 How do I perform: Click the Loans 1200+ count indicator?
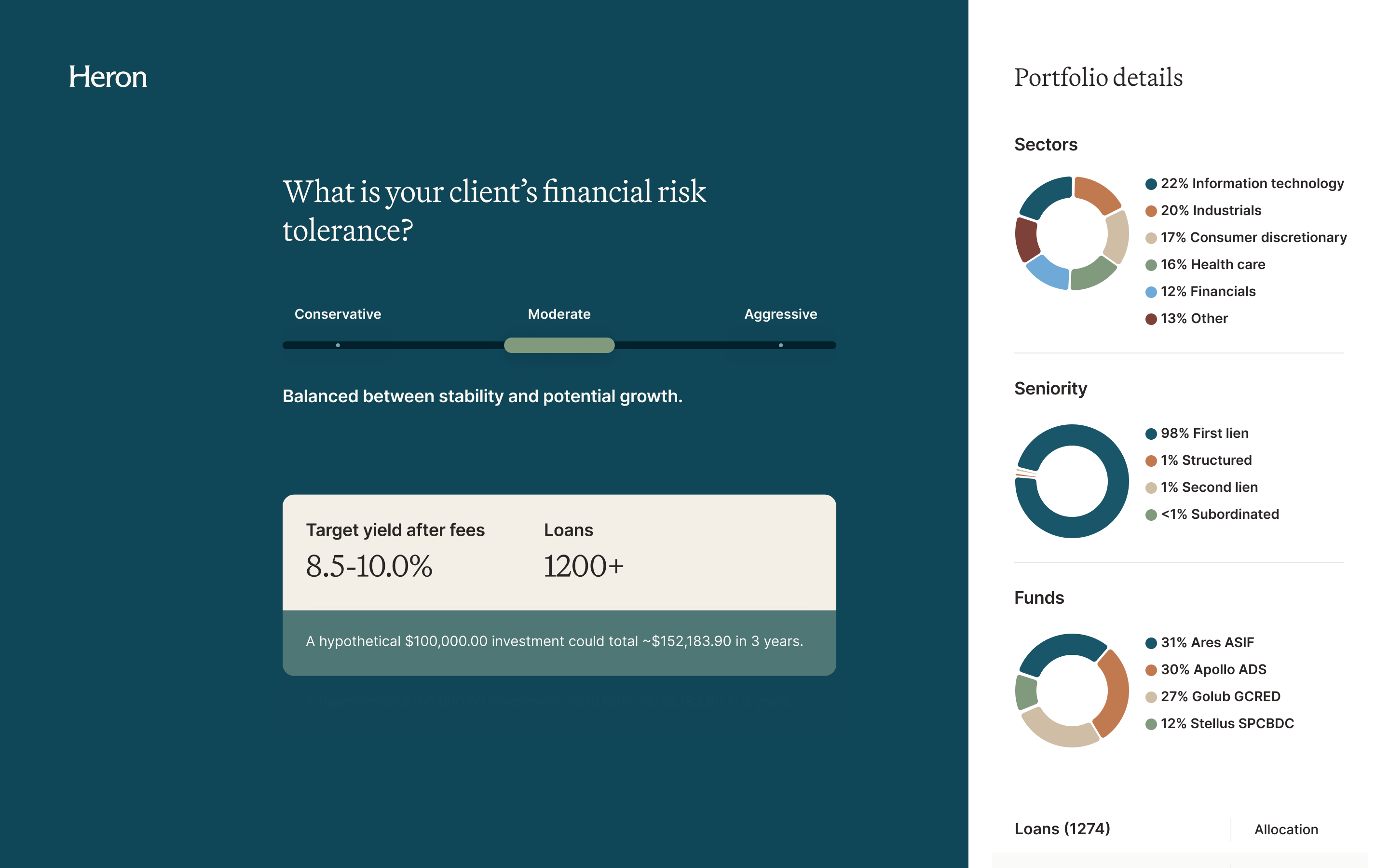584,565
